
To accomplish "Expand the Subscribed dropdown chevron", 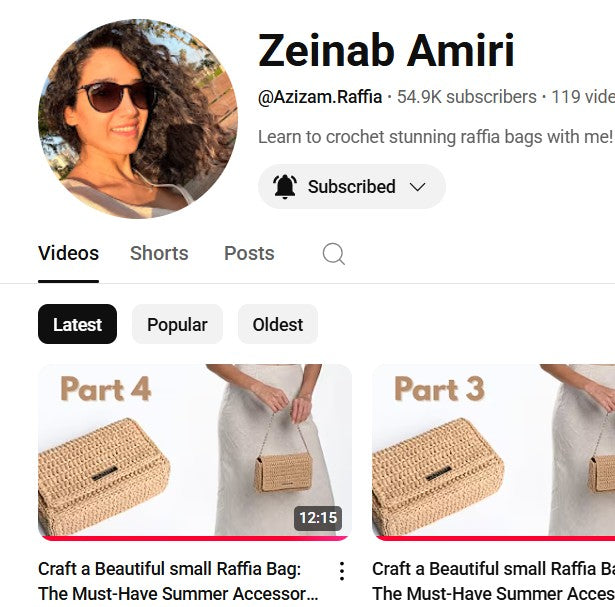I will coord(417,187).
